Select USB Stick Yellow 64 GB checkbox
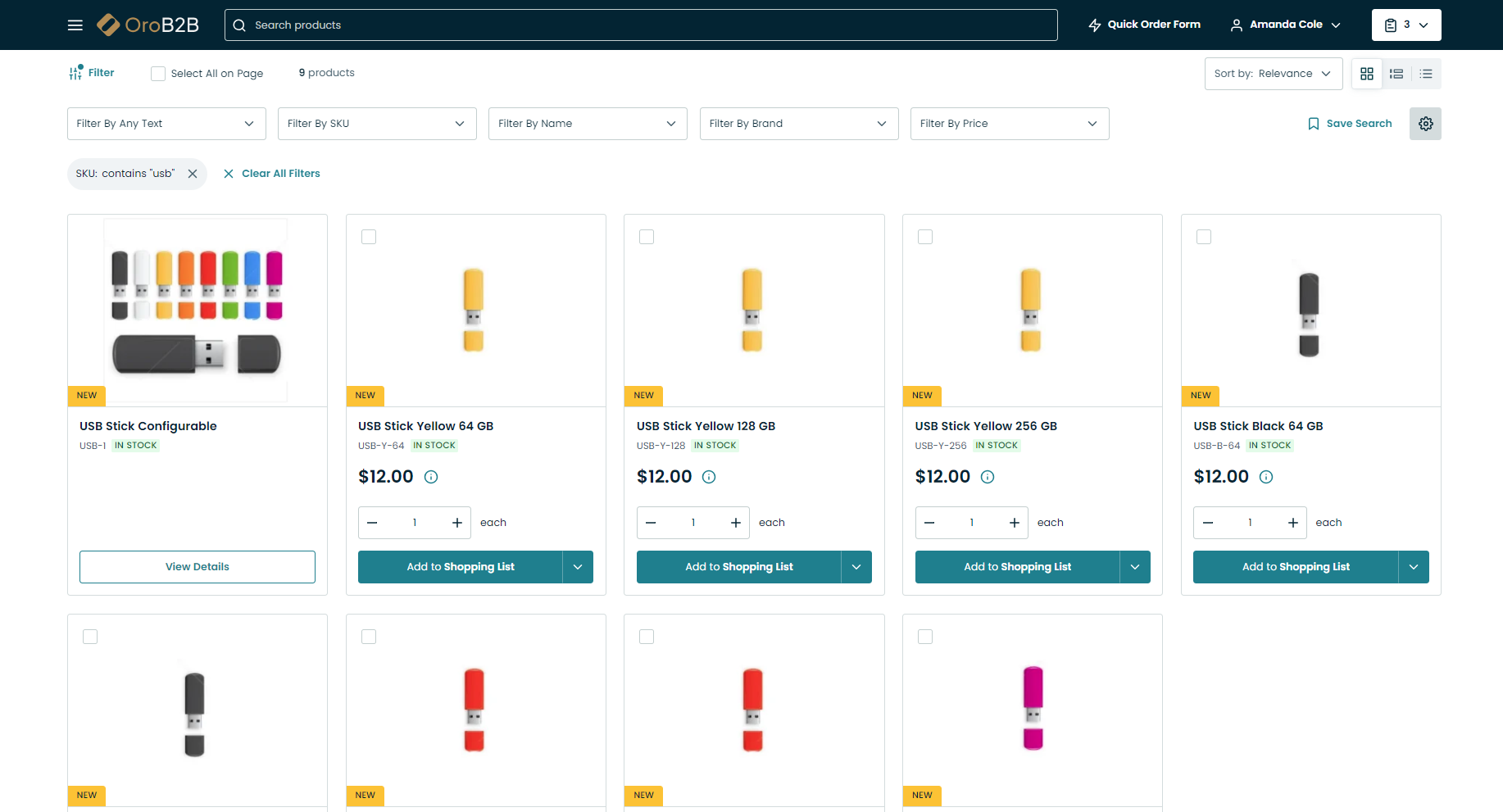Image resolution: width=1503 pixels, height=812 pixels. click(369, 237)
